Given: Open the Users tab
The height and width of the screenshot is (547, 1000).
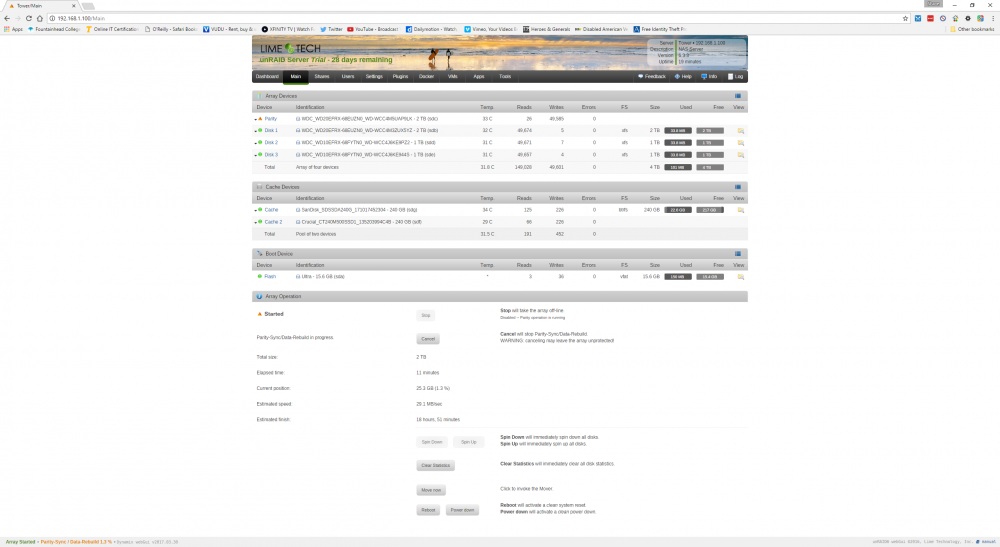Looking at the screenshot, I should click(348, 77).
